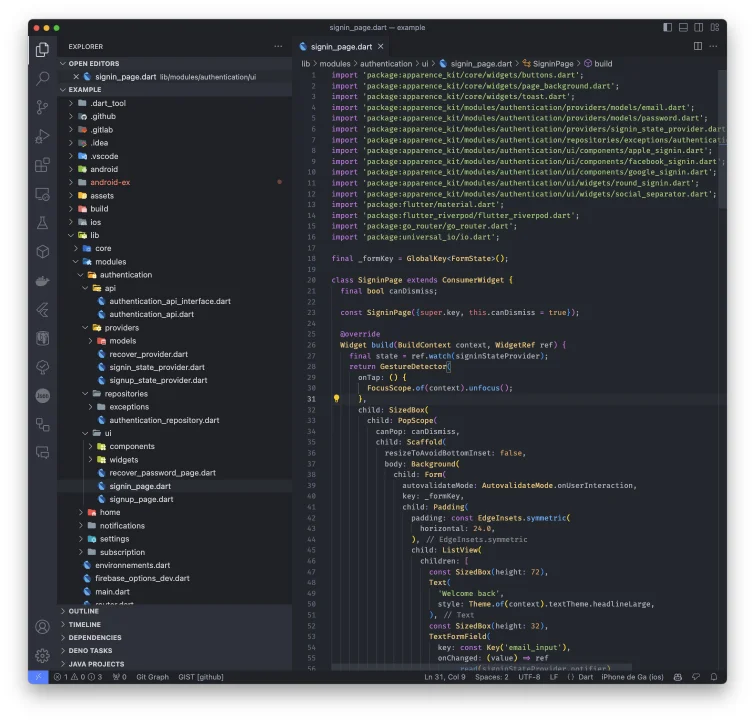Open recover_provider.dart file
755x721 pixels.
[175, 354]
